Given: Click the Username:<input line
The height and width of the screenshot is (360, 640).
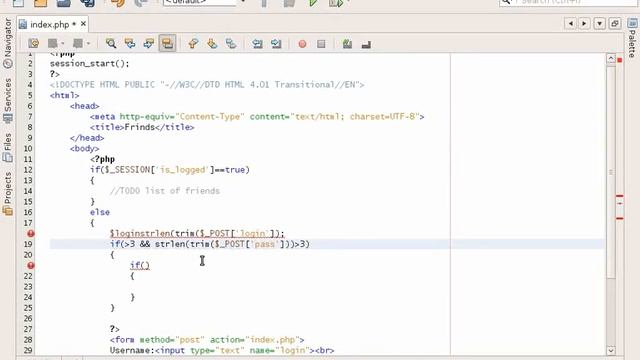Looking at the screenshot, I should coord(222,350).
